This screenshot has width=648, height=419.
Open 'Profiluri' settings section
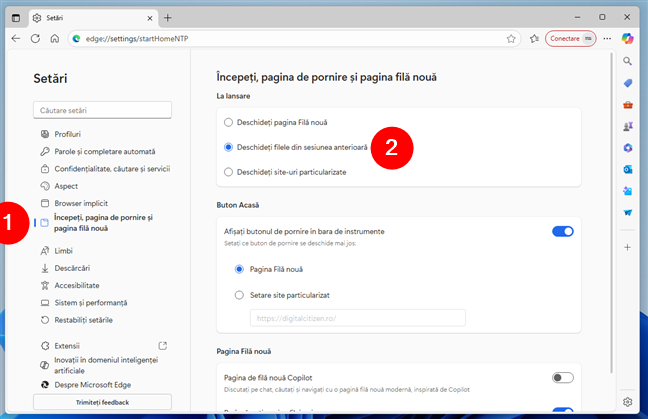pyautogui.click(x=68, y=133)
